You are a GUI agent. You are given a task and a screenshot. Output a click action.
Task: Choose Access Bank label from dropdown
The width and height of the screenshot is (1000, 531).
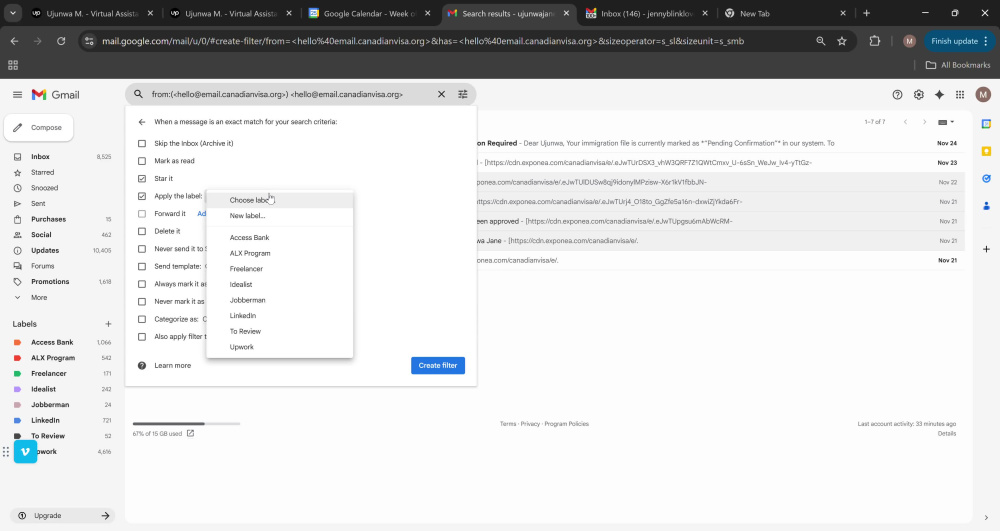[279, 237]
